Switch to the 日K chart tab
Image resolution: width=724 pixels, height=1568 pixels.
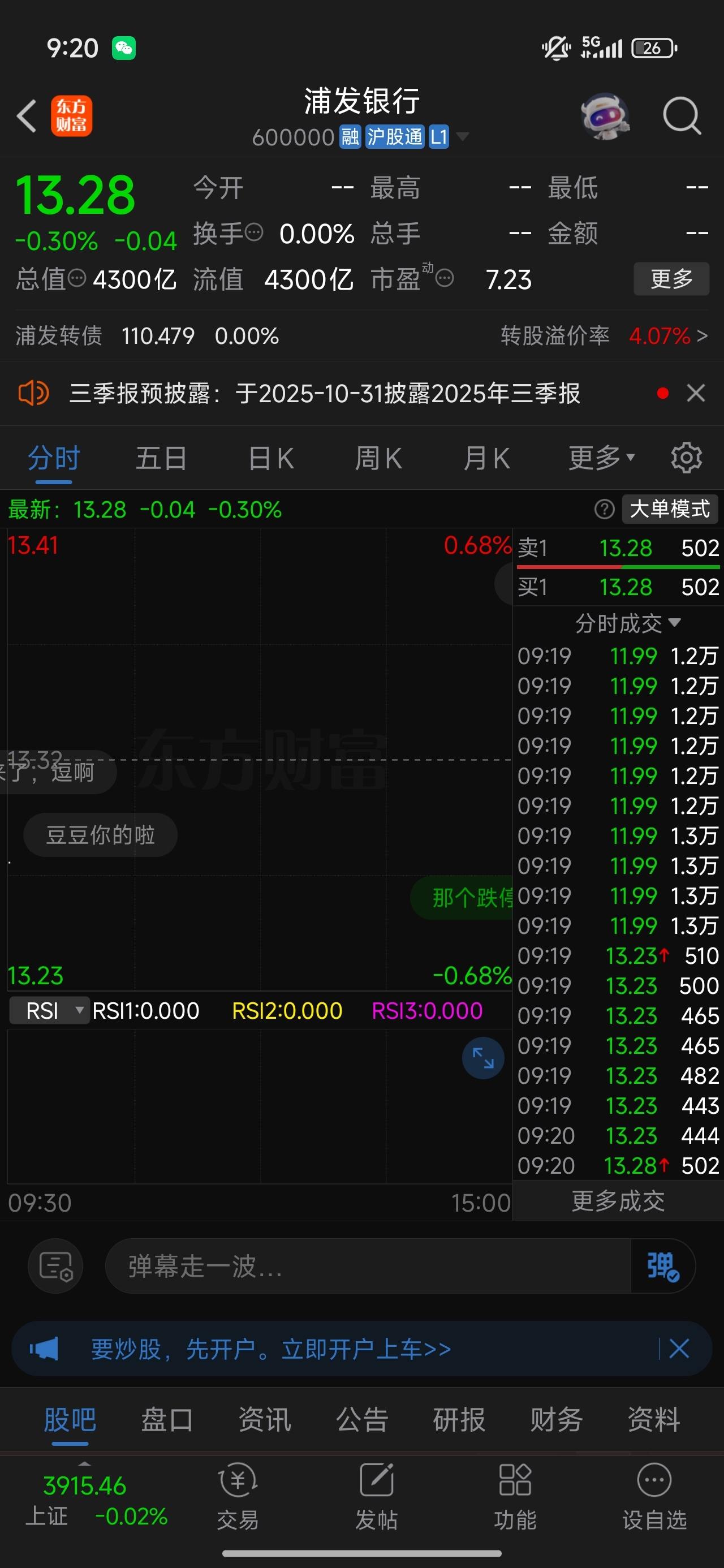(x=271, y=458)
